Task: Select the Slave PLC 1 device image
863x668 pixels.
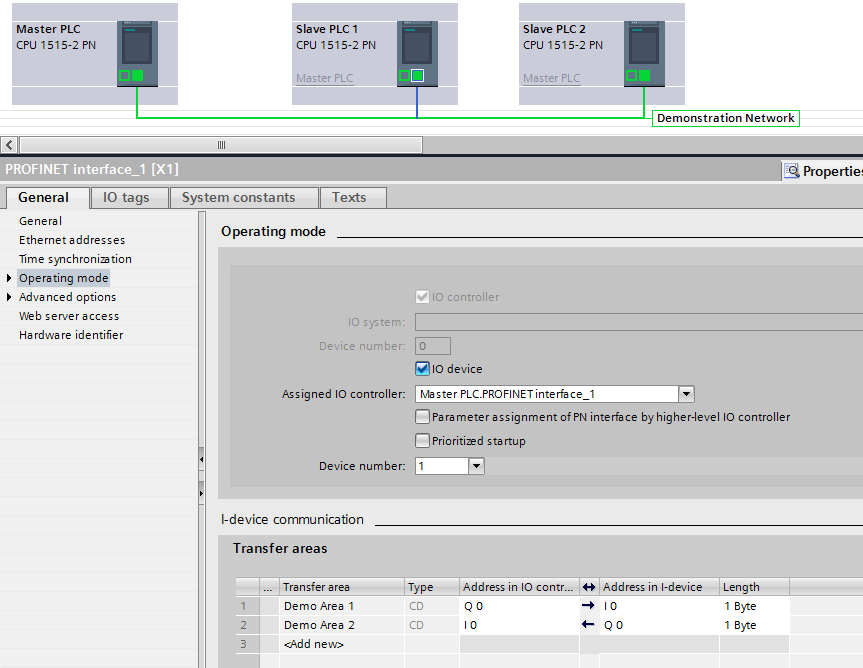Action: click(417, 53)
